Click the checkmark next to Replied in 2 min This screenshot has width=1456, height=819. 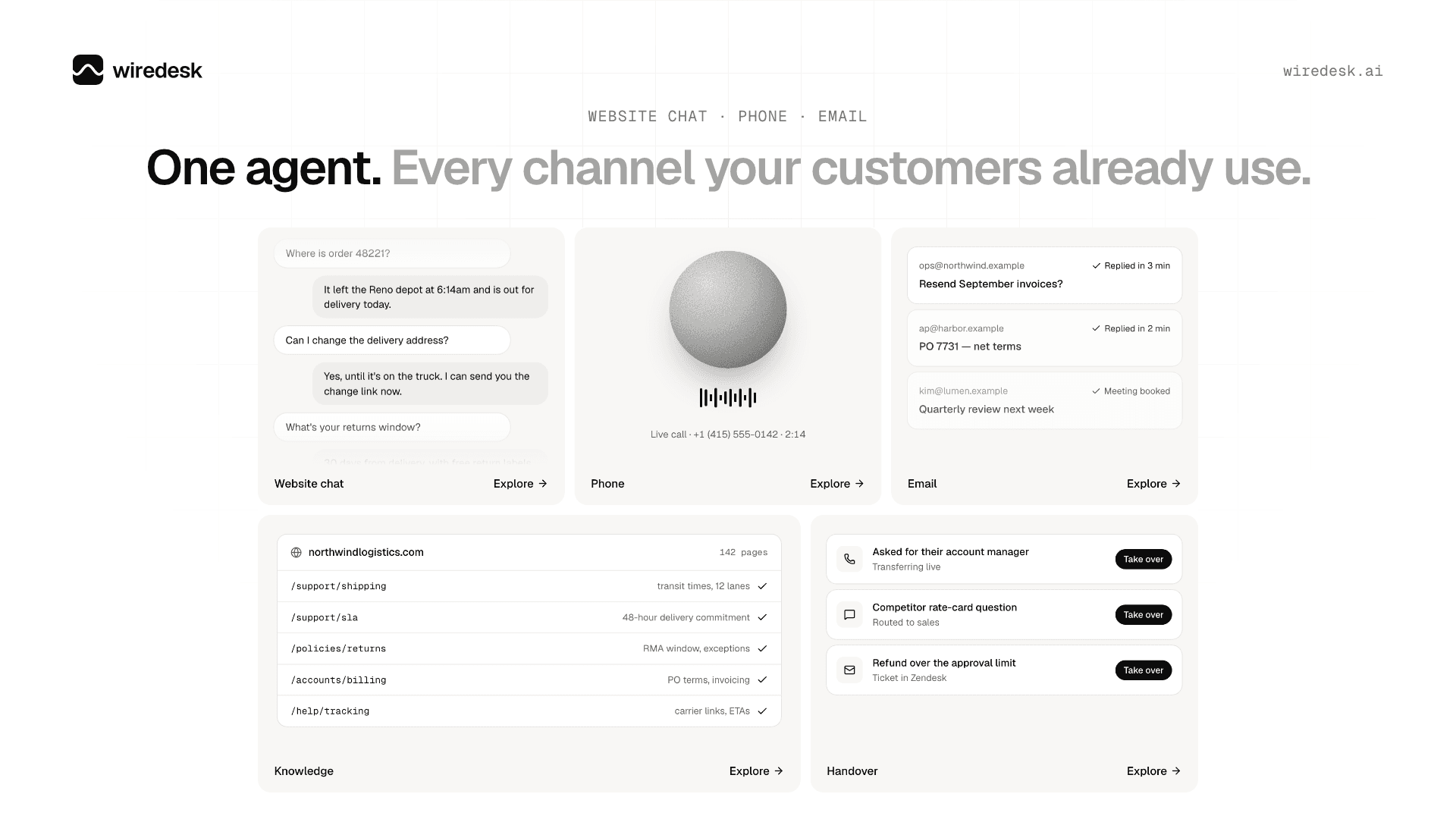pos(1096,328)
